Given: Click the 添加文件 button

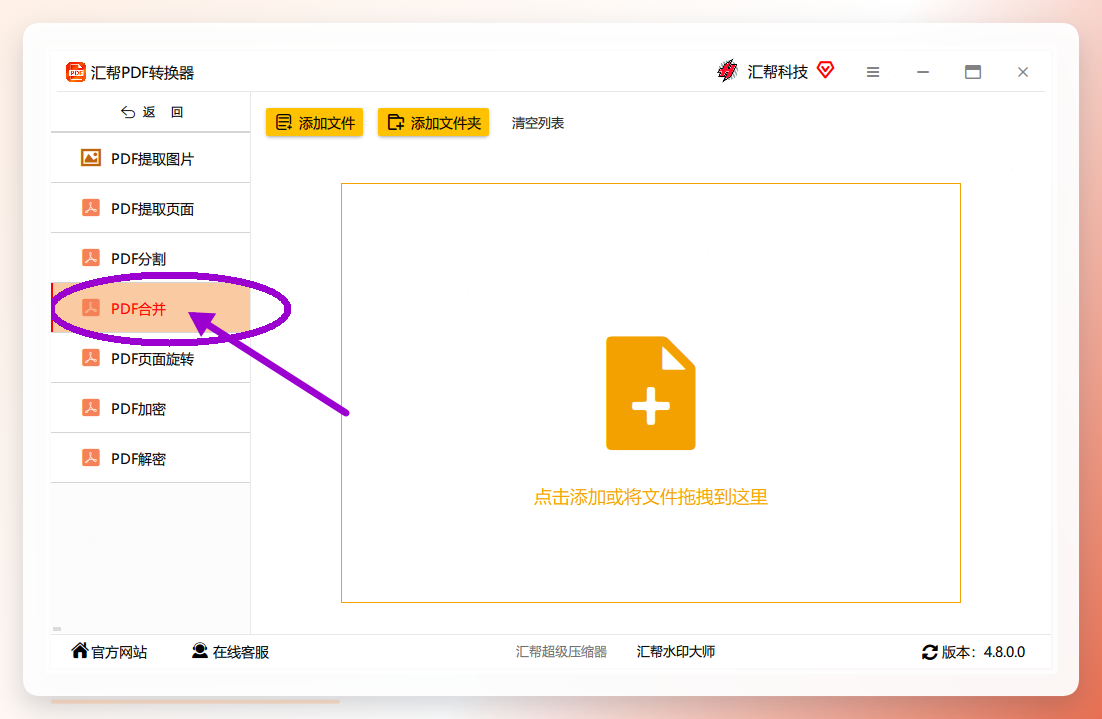Looking at the screenshot, I should [x=314, y=122].
